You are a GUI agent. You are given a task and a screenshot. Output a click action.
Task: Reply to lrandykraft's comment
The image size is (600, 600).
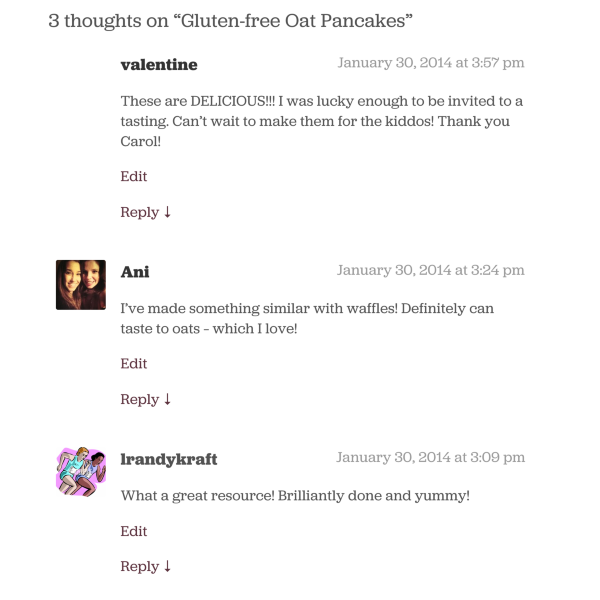click(140, 566)
